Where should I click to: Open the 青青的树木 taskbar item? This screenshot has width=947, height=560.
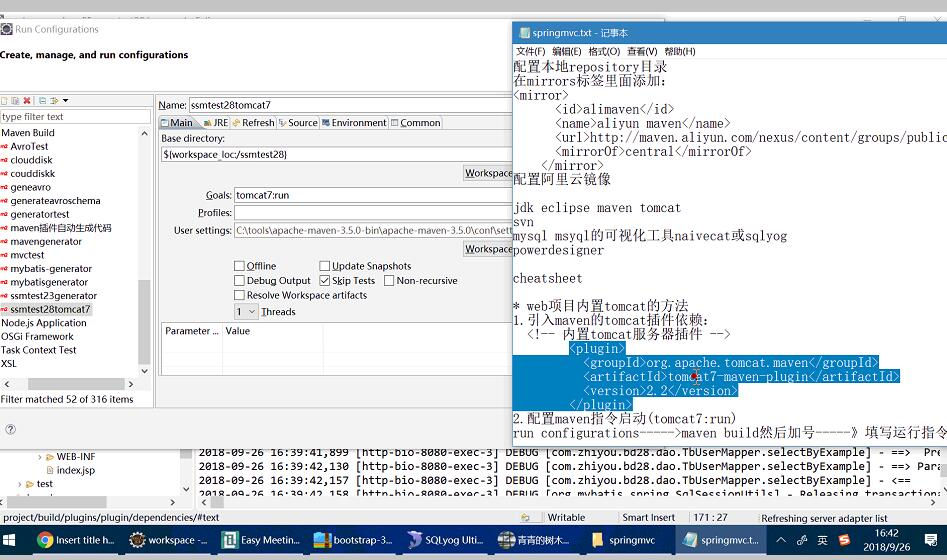[x=538, y=539]
